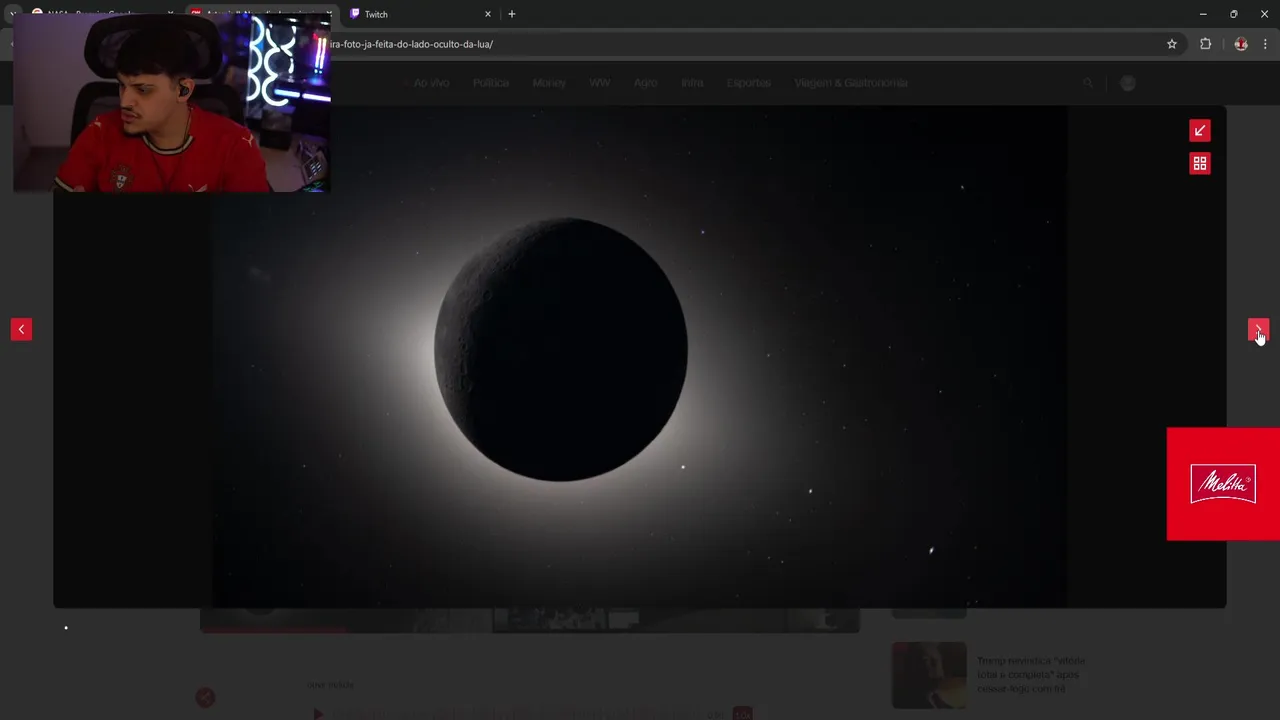
Task: Open the Chrome three-dot menu
Action: pos(1265,44)
